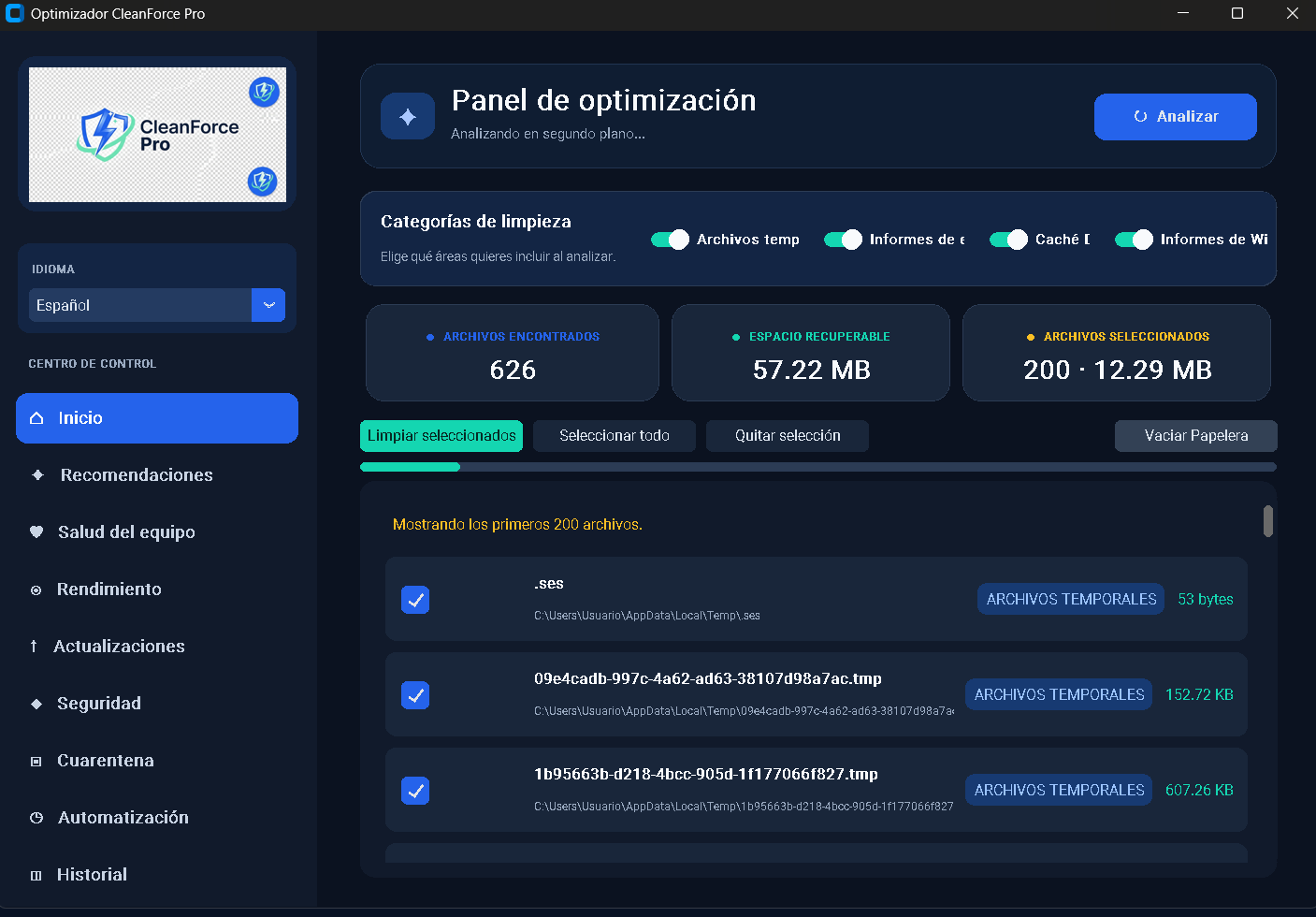Click the Español language field
Image resolution: width=1316 pixels, height=917 pixels.
click(140, 305)
